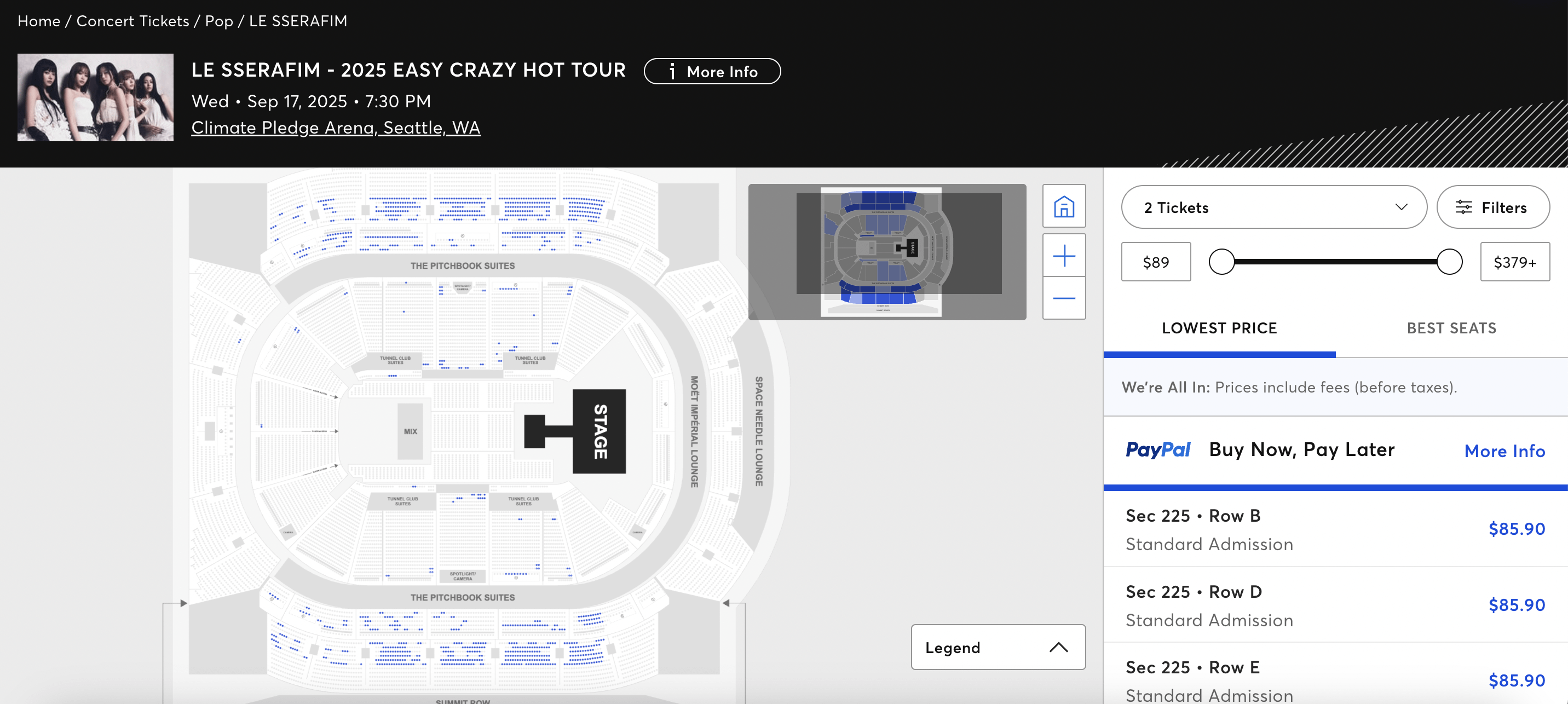Open PayPal More Info link
The image size is (1568, 704).
pyautogui.click(x=1504, y=451)
